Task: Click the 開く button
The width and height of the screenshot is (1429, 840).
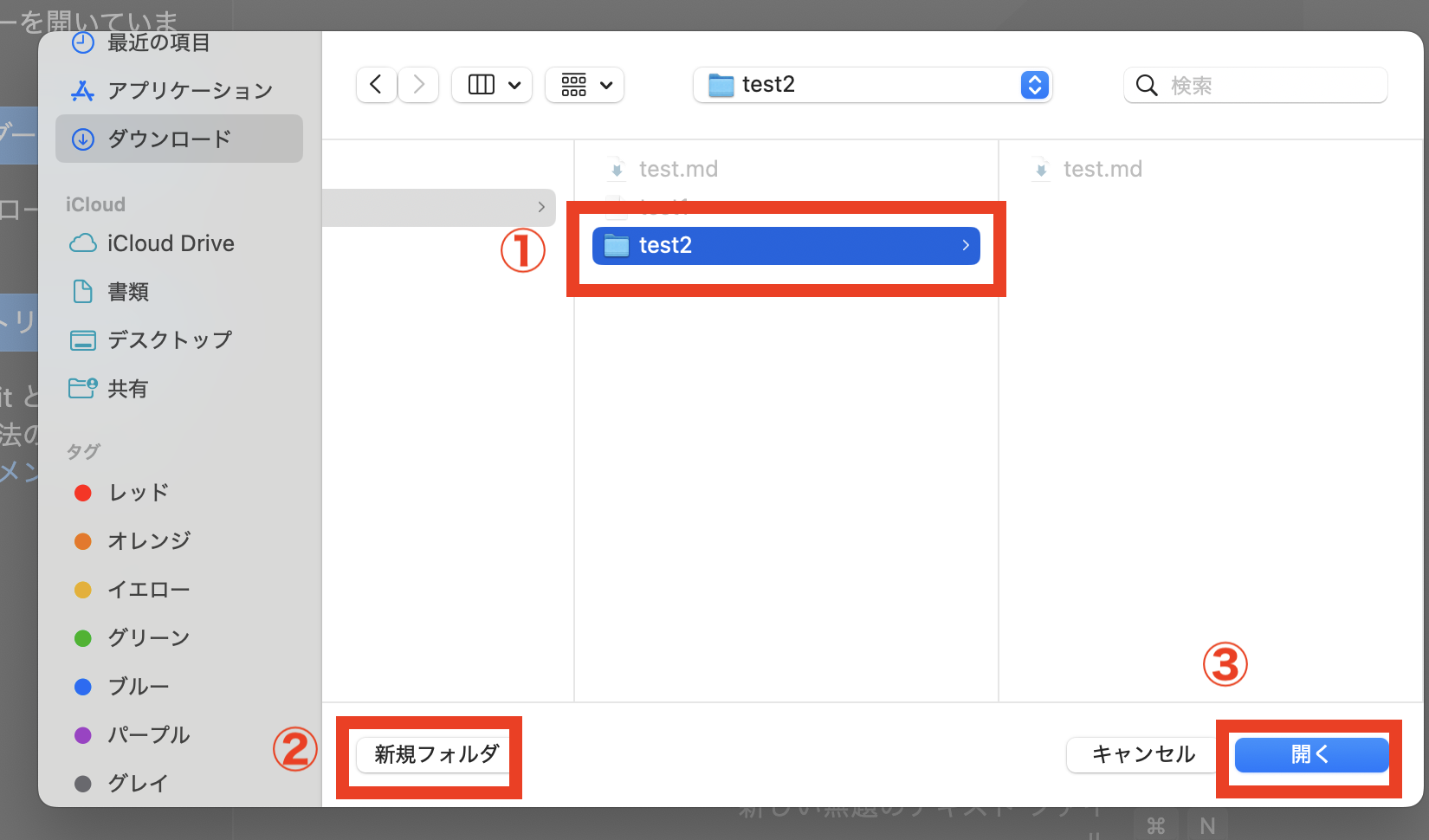Action: 1310,754
